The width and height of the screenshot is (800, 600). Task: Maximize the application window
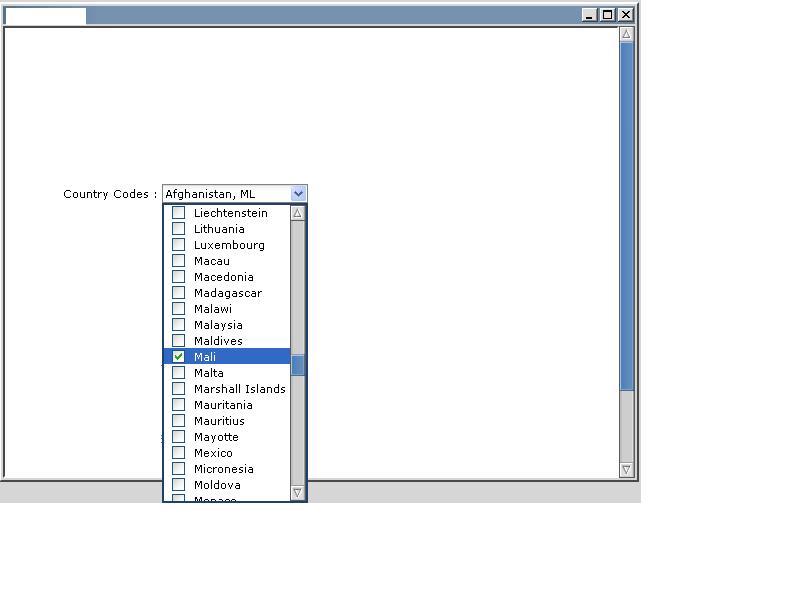(607, 15)
